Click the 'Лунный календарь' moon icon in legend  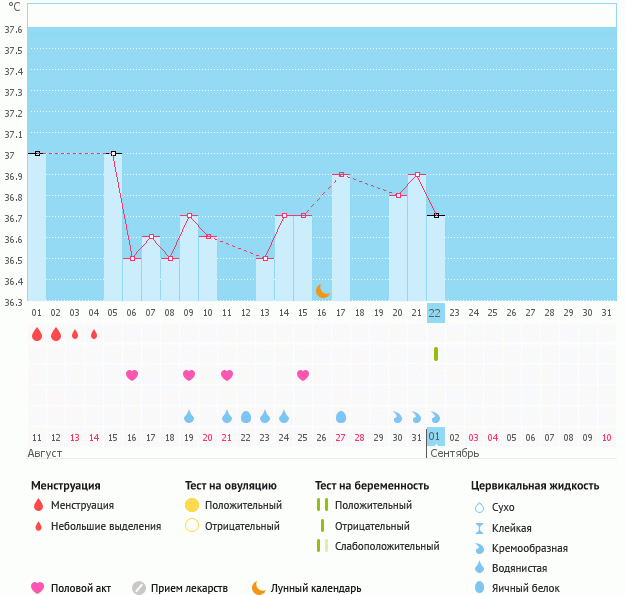(x=259, y=588)
